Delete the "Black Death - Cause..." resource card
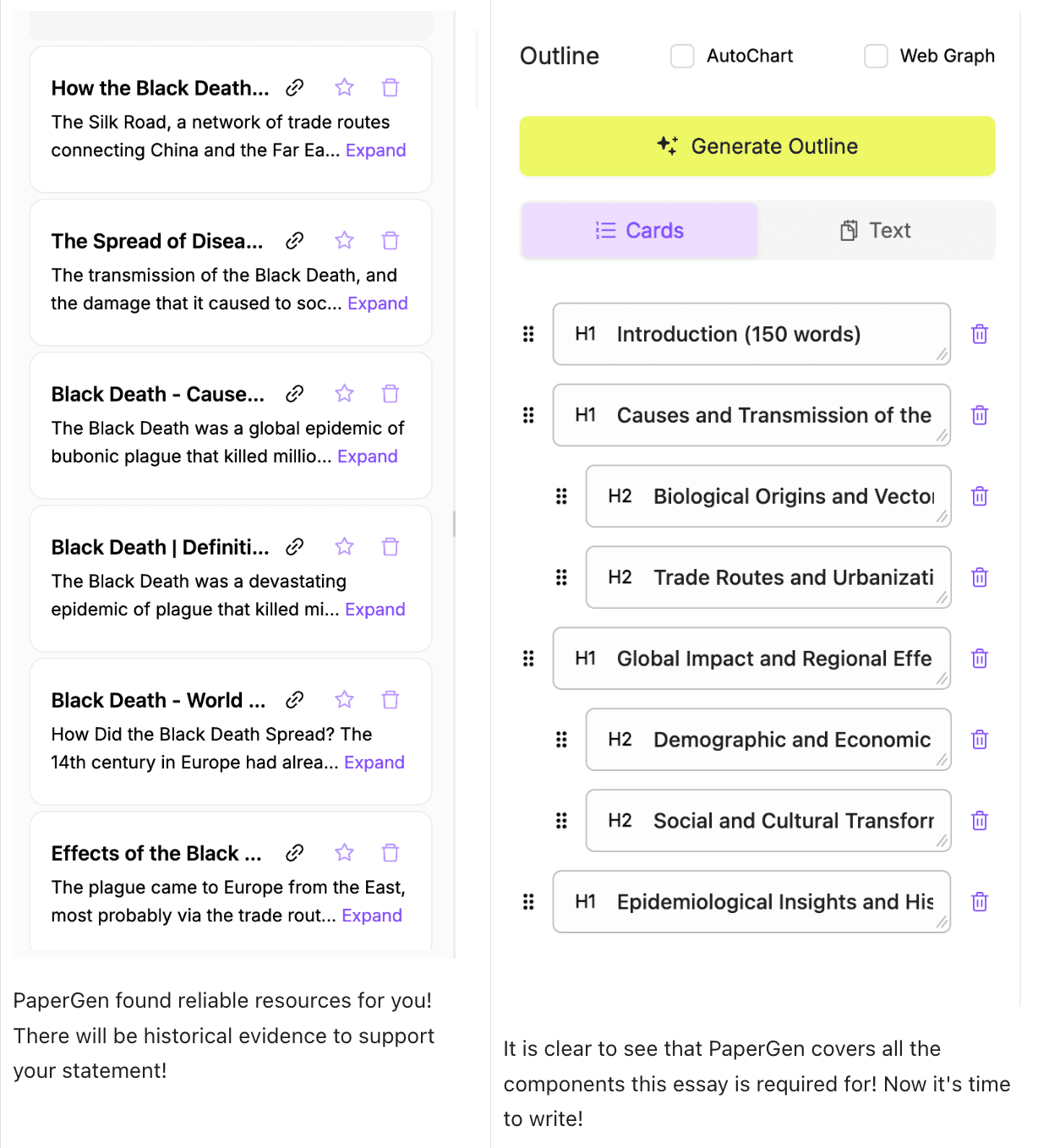 [x=390, y=394]
